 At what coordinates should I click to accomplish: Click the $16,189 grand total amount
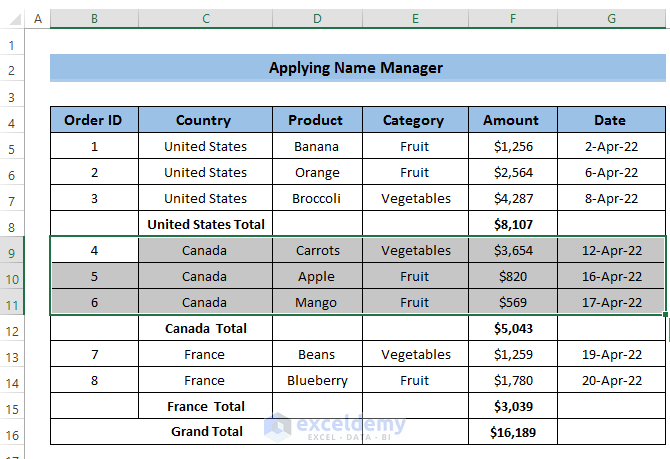pos(512,432)
